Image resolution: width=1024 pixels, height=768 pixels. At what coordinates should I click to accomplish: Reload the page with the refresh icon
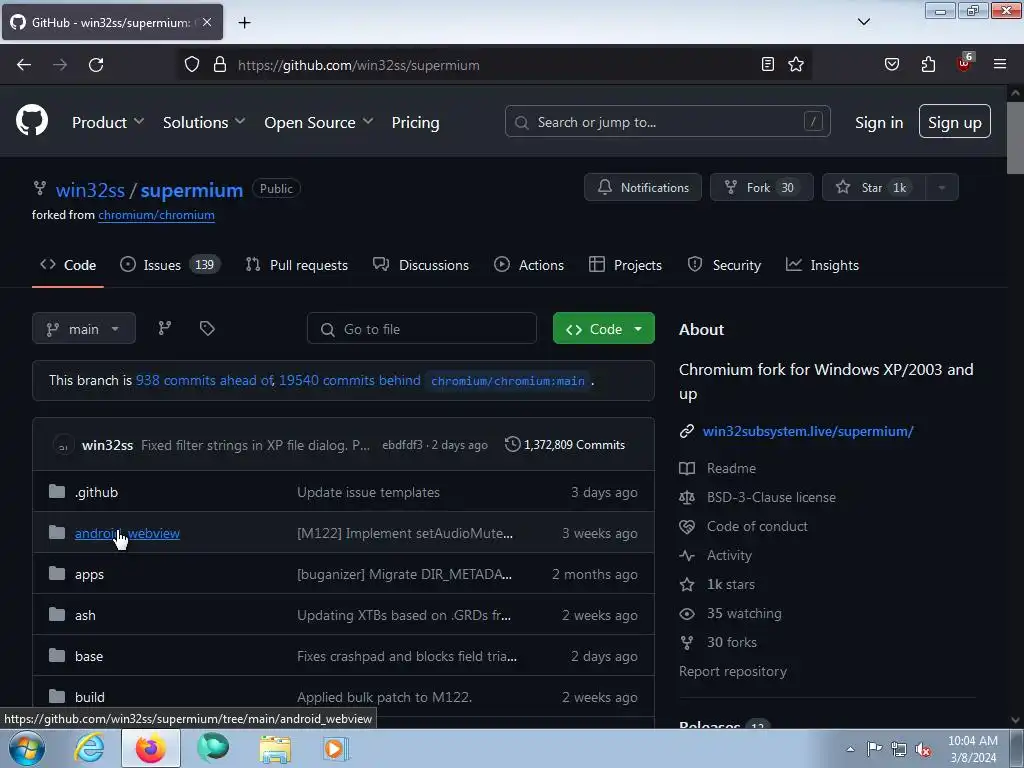tap(96, 65)
